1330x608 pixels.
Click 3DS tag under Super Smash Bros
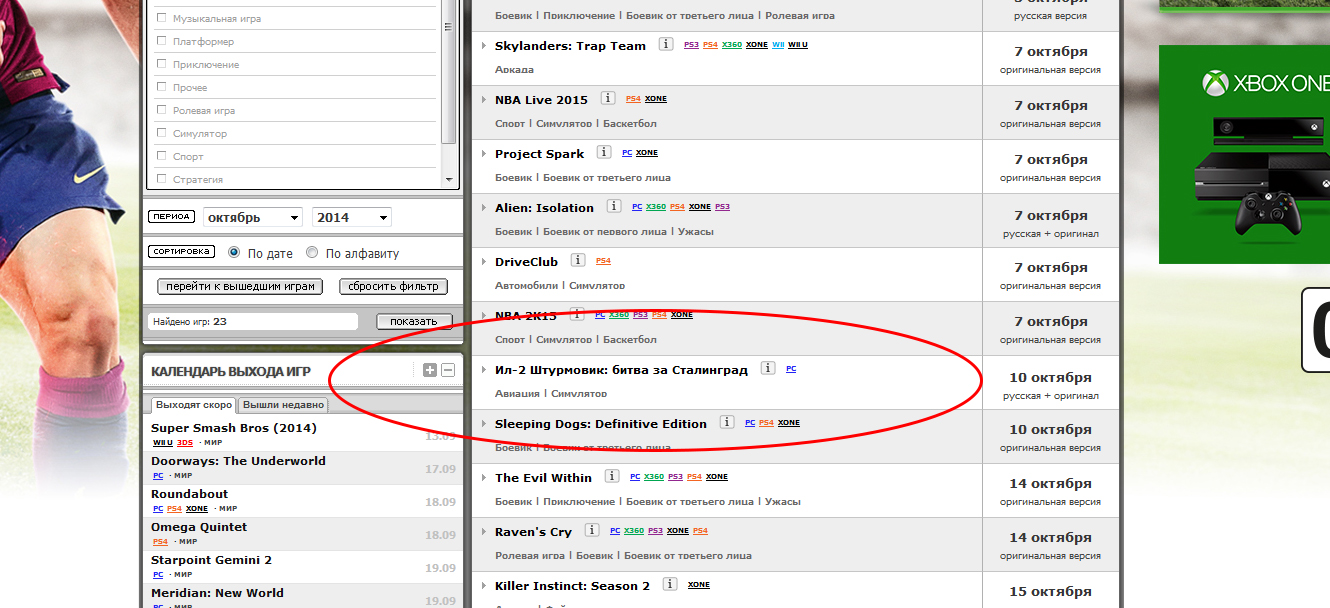click(x=184, y=442)
